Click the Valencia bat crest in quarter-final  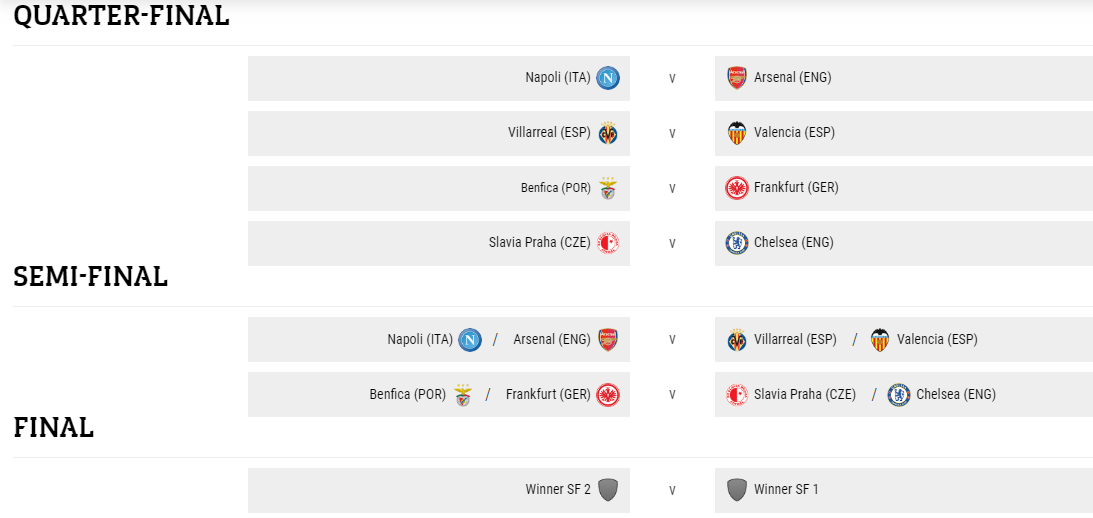737,132
